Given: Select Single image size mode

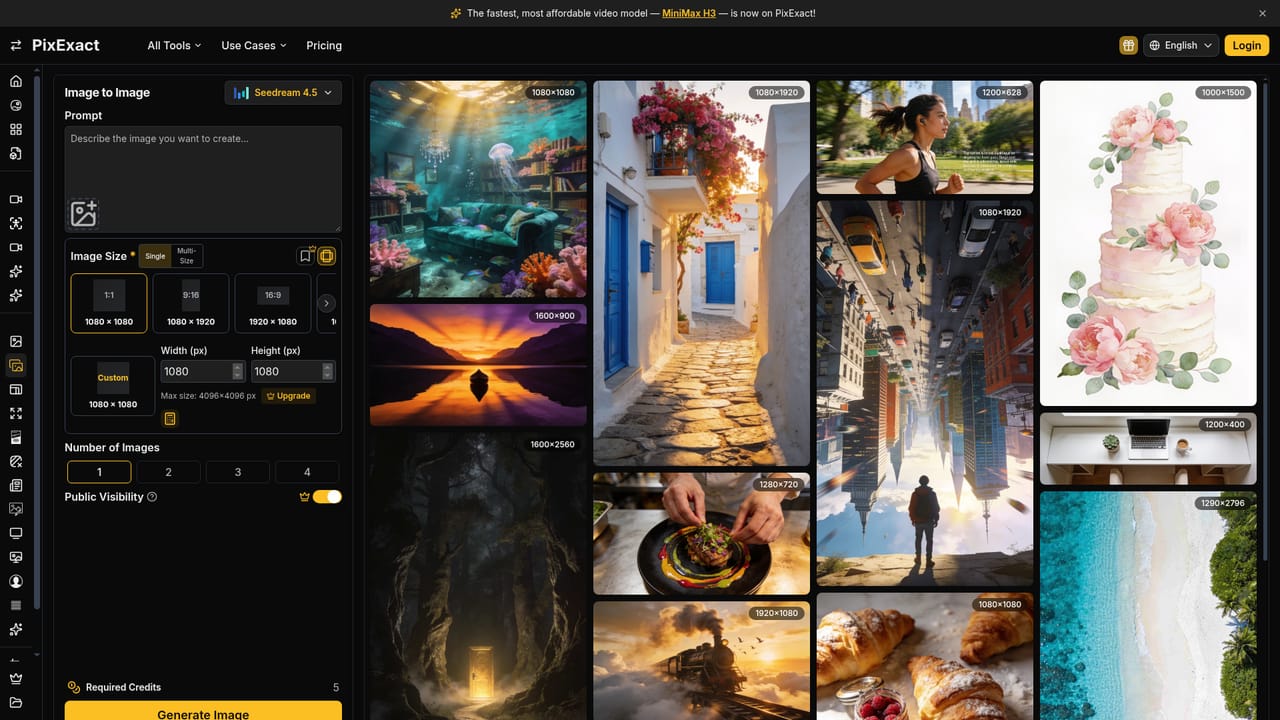Looking at the screenshot, I should pos(155,256).
